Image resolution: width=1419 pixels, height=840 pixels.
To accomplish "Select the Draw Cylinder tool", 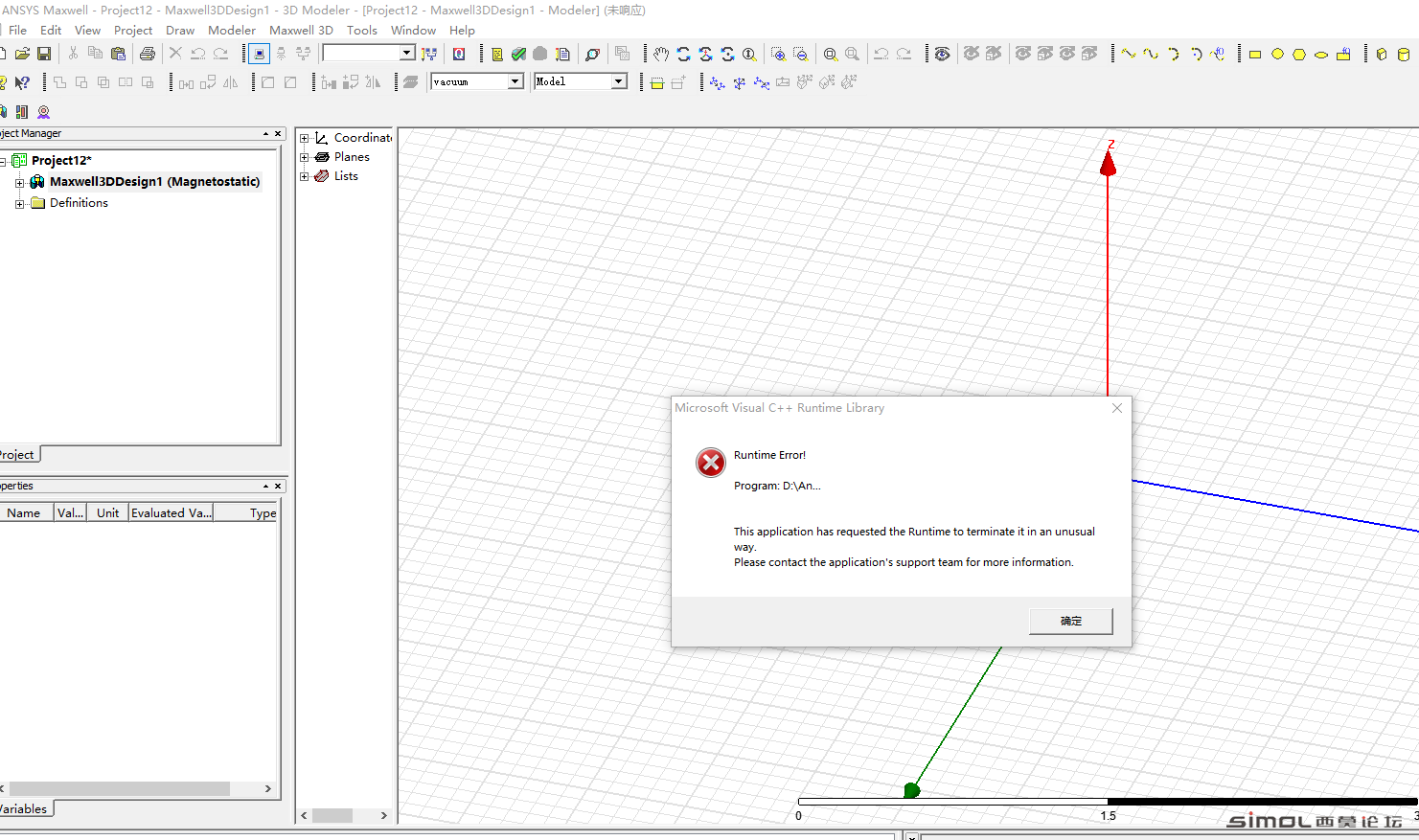I will coord(1404,54).
